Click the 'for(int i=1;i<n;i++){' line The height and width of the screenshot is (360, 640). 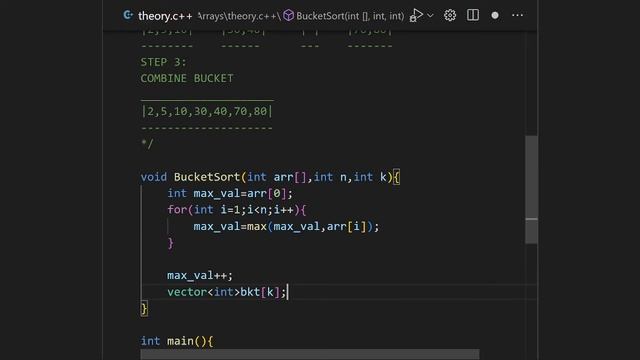pyautogui.click(x=236, y=210)
